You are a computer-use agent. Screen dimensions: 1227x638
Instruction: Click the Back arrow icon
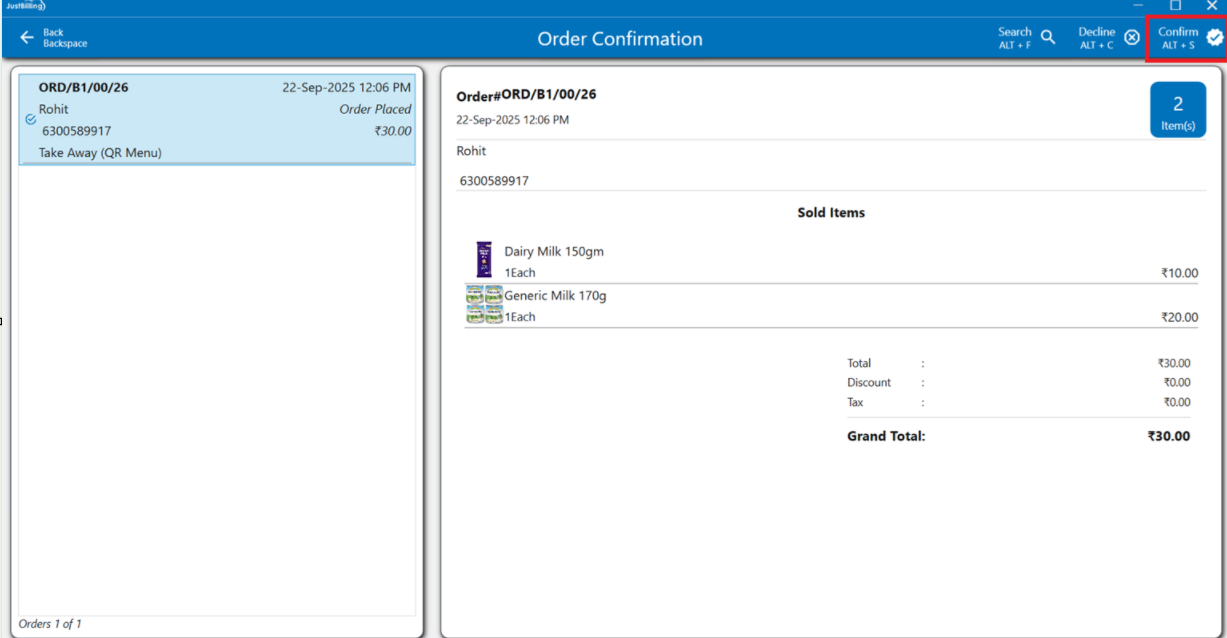coord(27,38)
